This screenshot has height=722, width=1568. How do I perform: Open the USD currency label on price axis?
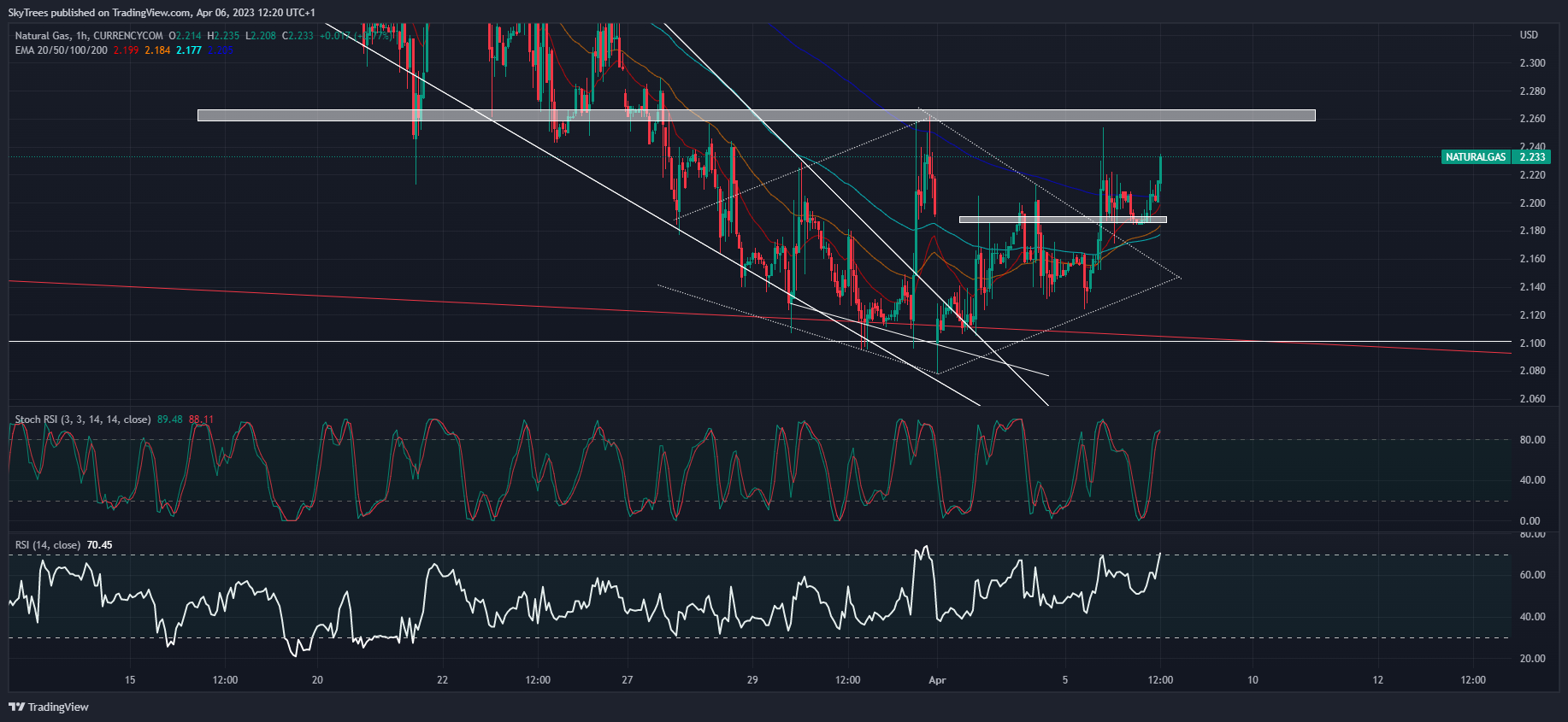click(1529, 35)
